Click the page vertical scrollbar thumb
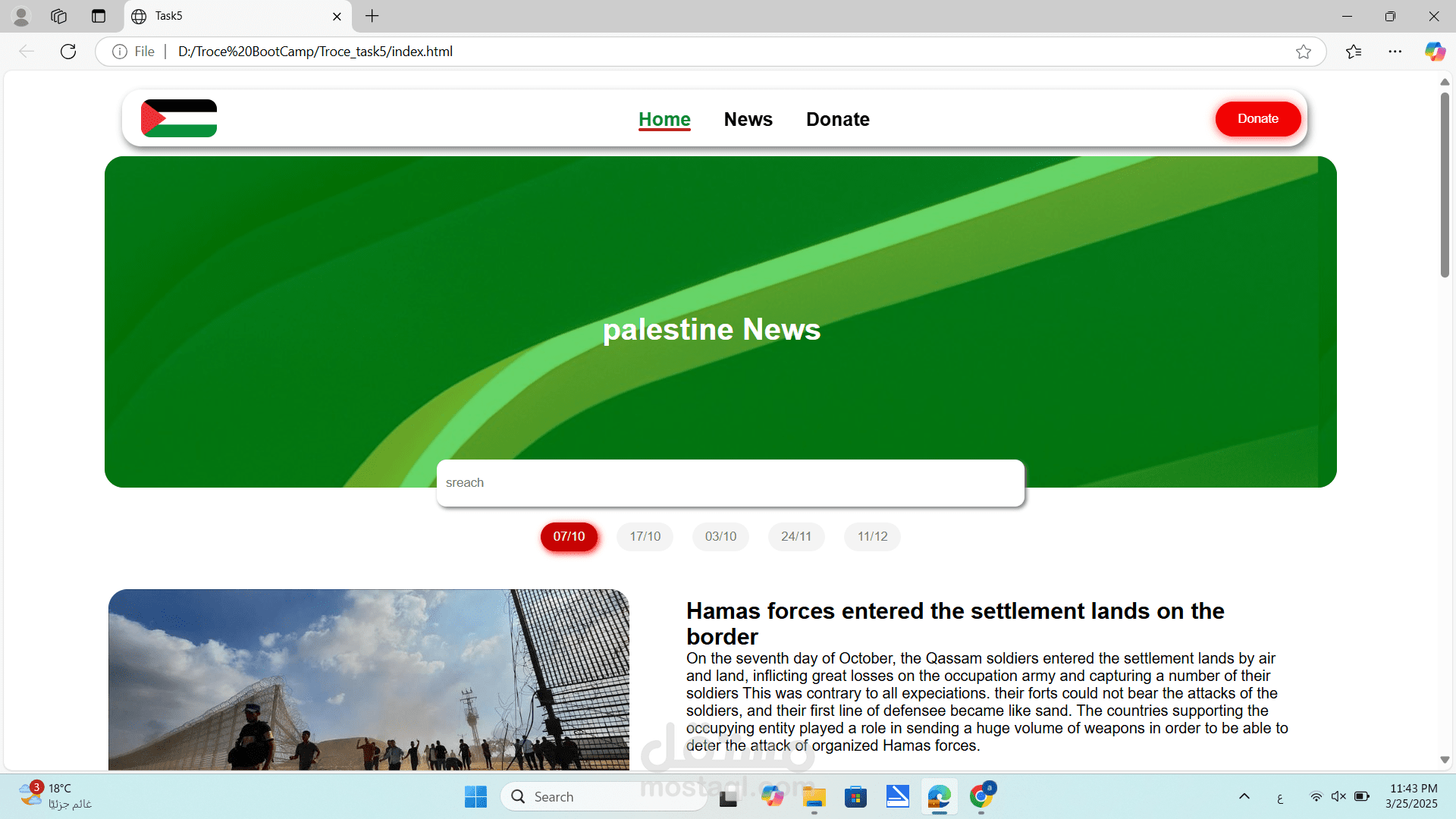Image resolution: width=1456 pixels, height=819 pixels. [1445, 184]
